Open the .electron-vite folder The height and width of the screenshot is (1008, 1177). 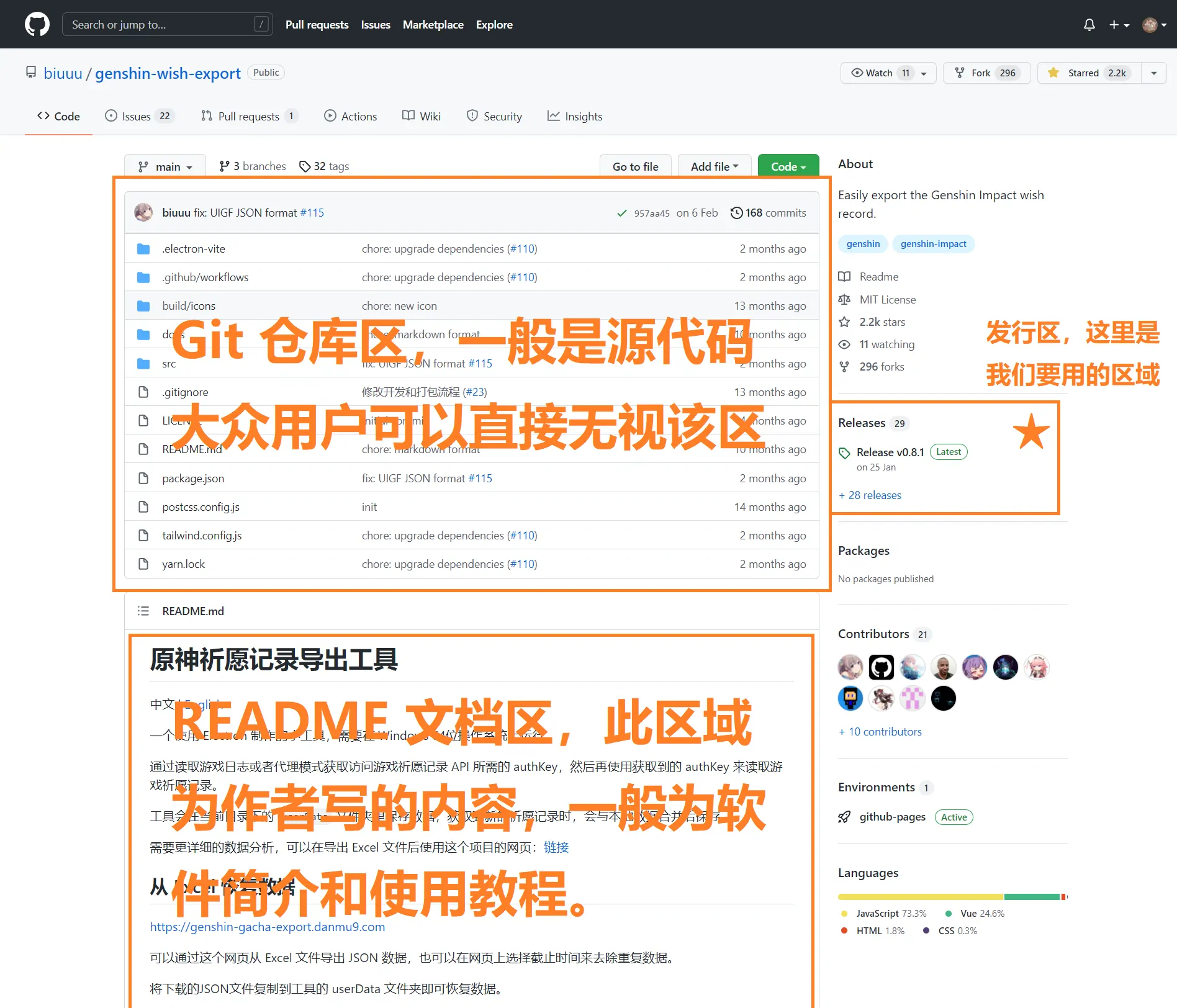(194, 249)
